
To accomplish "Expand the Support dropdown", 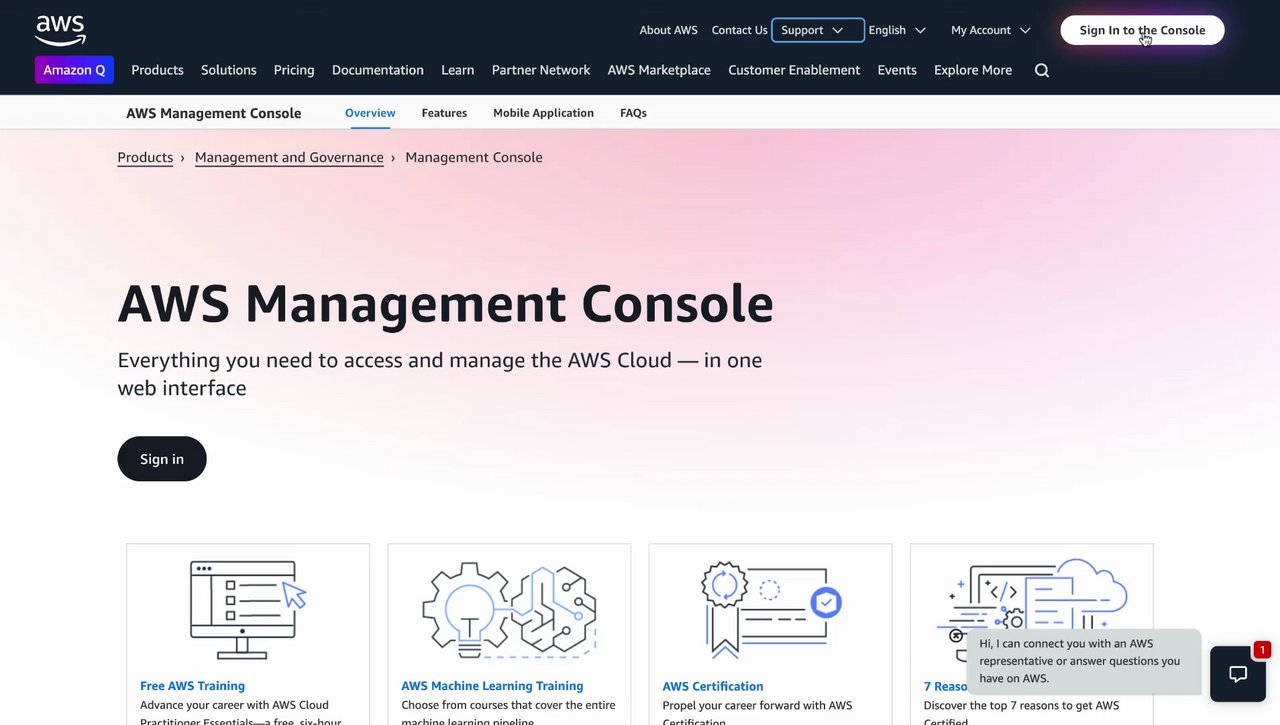I will 818,30.
